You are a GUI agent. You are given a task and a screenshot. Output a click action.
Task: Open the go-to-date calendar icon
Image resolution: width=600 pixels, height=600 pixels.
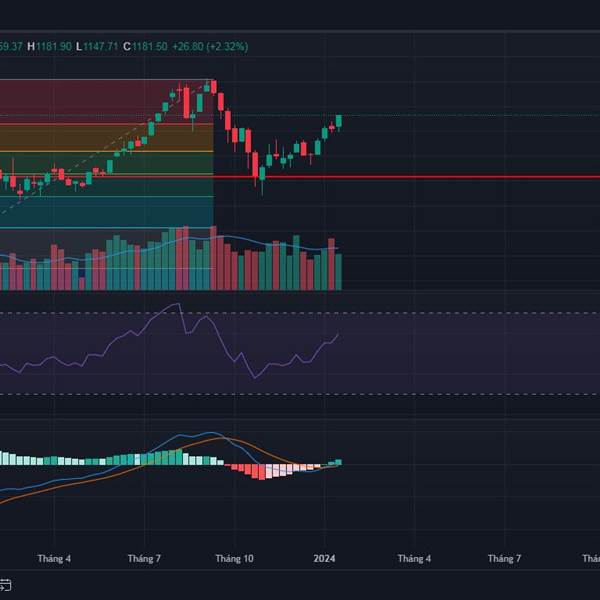pos(5,585)
